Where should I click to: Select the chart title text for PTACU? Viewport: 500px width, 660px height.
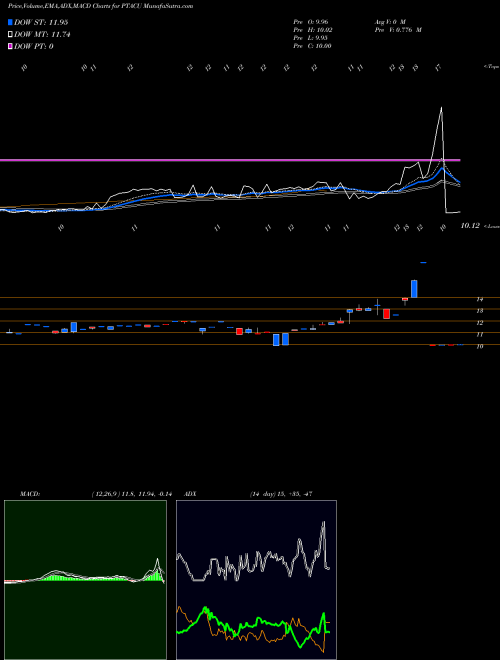click(x=101, y=7)
